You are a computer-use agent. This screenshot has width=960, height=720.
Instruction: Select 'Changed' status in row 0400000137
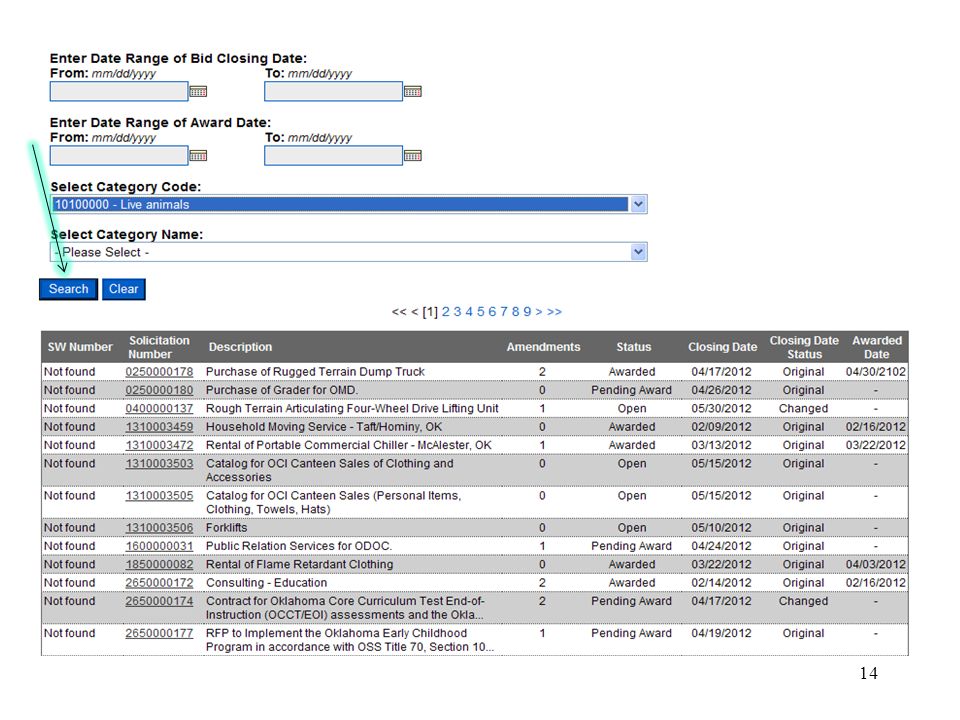(803, 408)
